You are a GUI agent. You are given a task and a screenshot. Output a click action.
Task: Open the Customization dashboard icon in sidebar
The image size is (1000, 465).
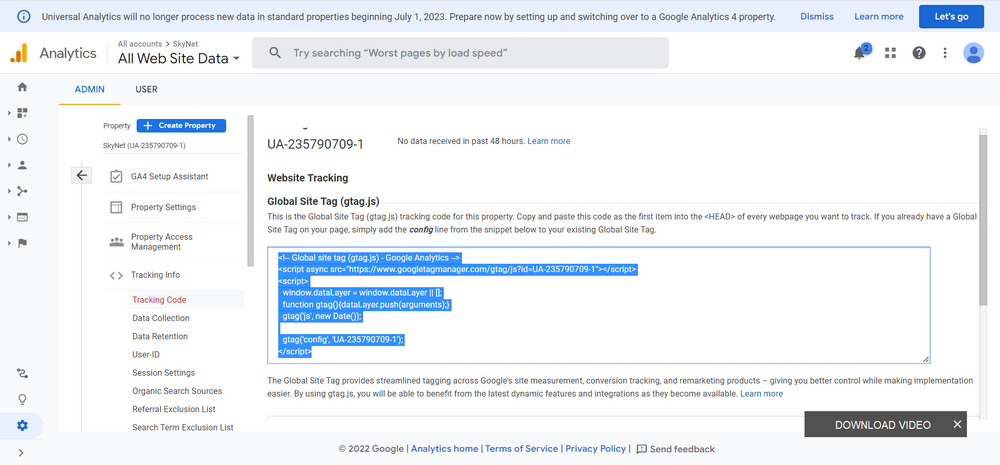(22, 113)
